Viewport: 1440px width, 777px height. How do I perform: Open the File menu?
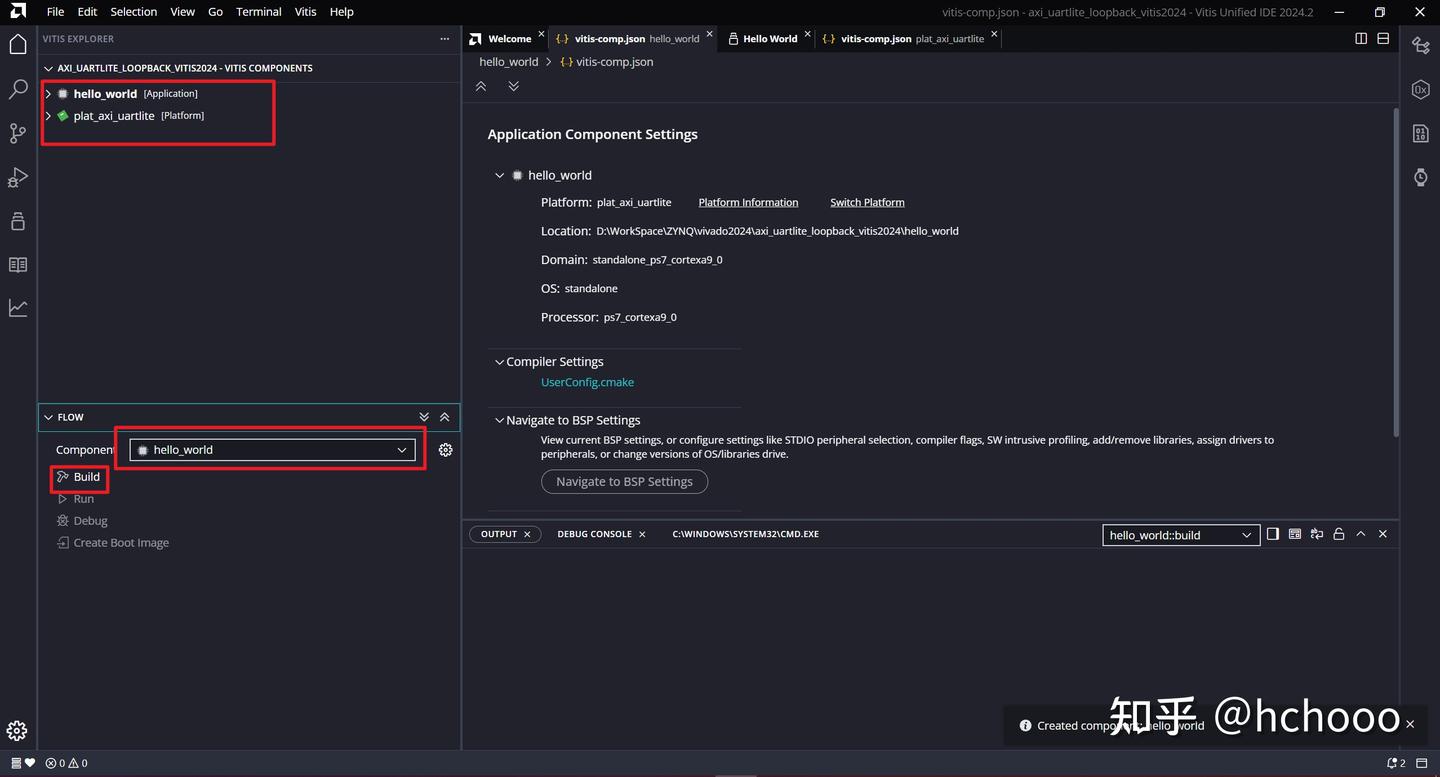(55, 12)
